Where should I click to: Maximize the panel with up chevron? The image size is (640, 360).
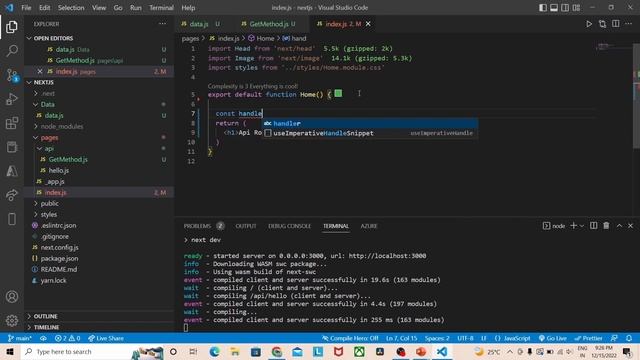(x=619, y=226)
